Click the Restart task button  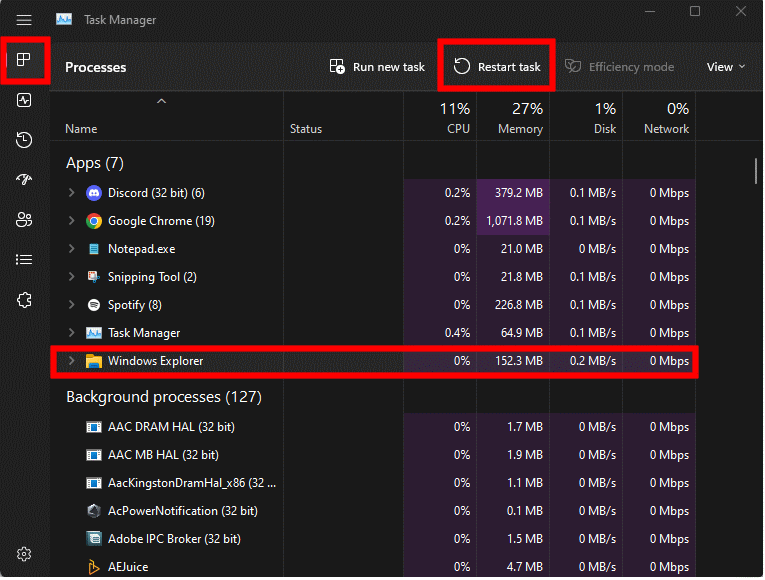point(497,67)
